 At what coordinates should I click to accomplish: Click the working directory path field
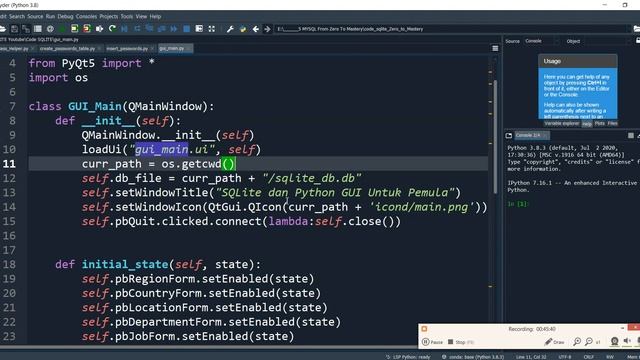[x=451, y=29]
